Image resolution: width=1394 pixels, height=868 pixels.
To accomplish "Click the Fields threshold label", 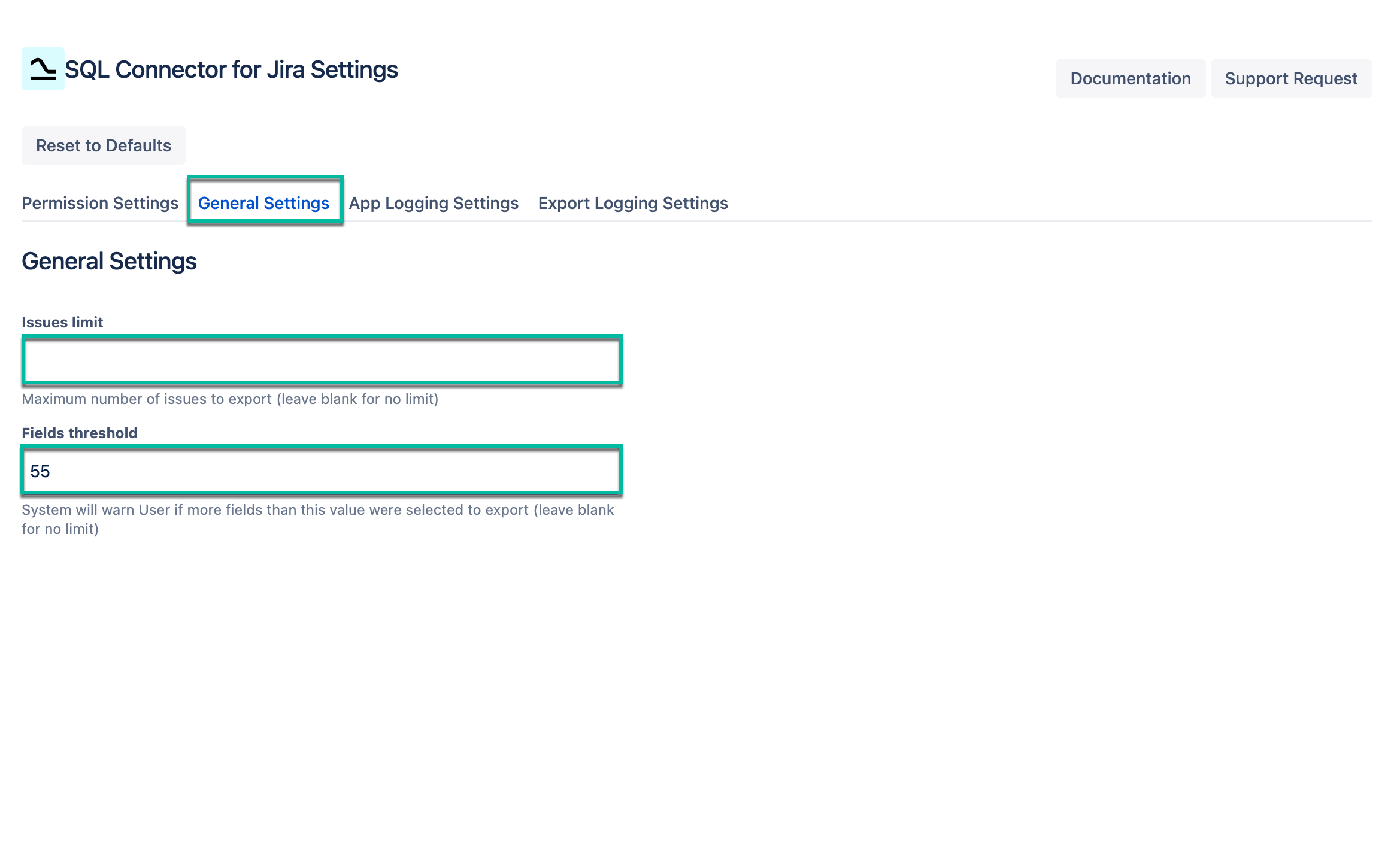I will point(79,433).
